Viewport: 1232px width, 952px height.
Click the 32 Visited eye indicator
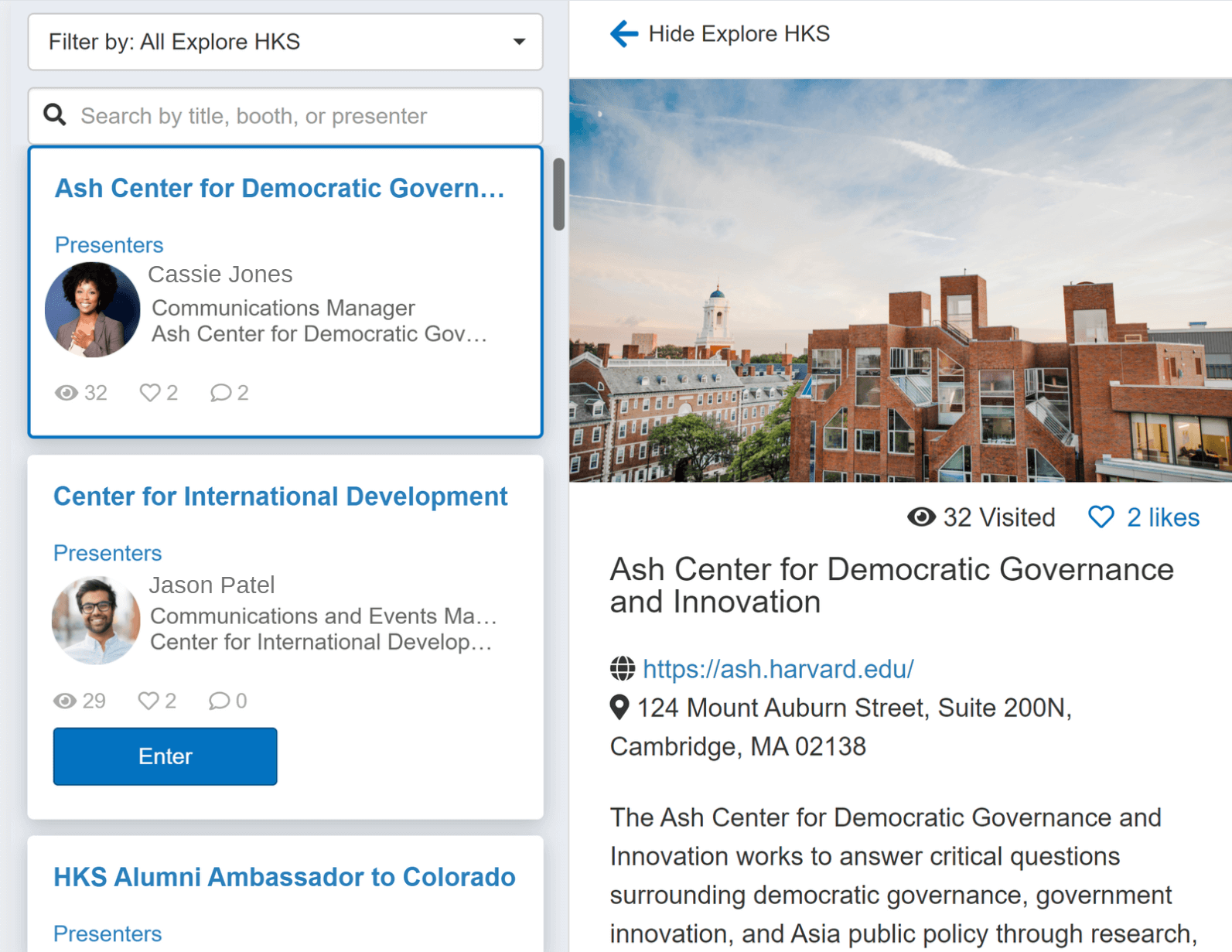coord(921,517)
